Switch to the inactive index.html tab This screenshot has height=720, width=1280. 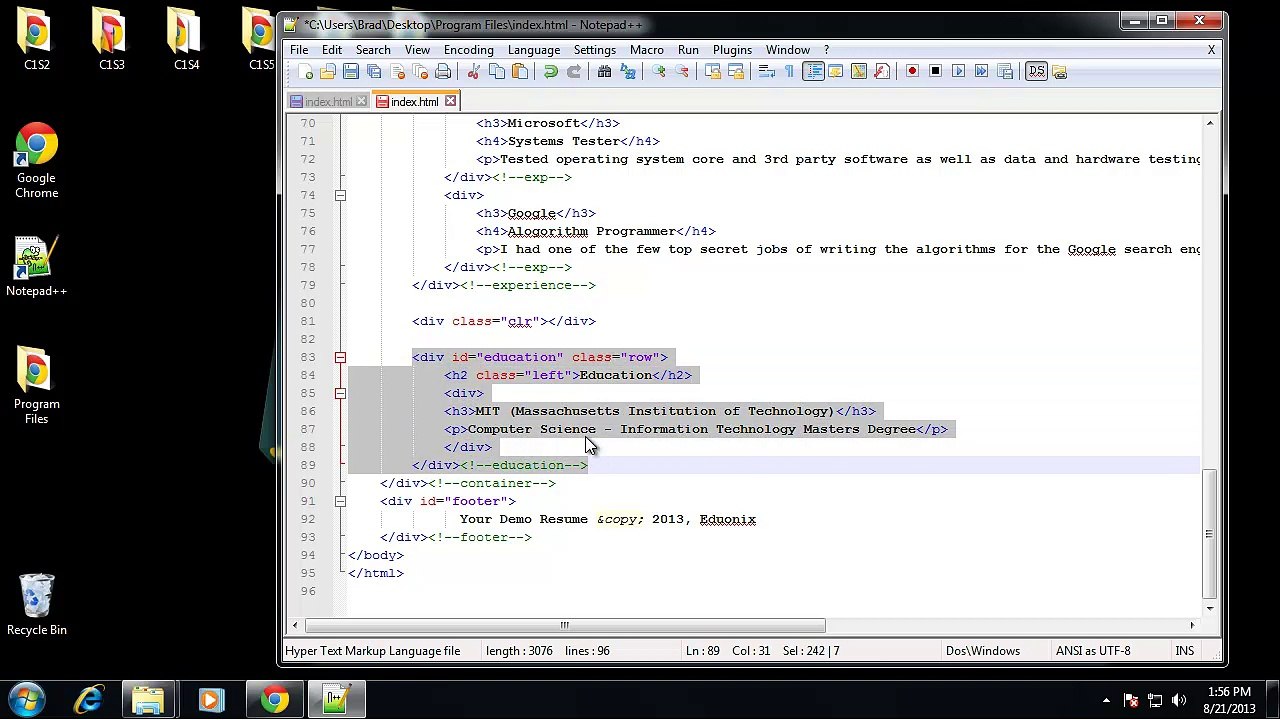click(328, 102)
